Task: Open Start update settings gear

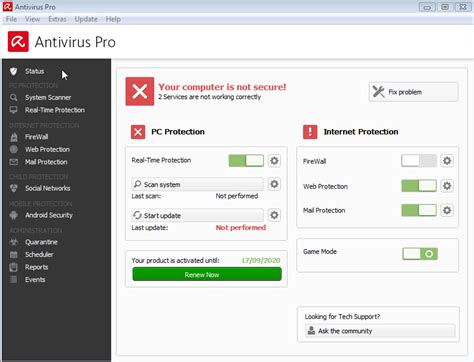Action: point(274,215)
